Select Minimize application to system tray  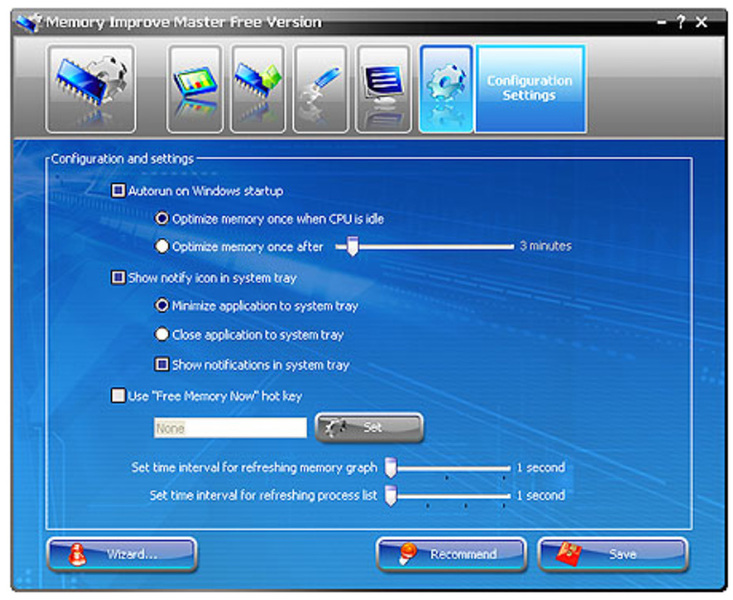click(x=162, y=306)
